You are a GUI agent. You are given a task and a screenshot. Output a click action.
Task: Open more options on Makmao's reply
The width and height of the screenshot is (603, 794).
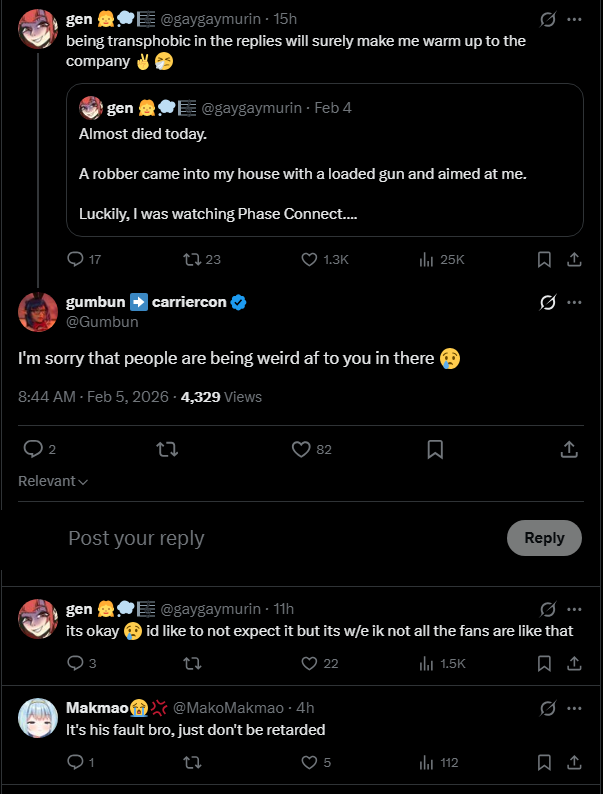point(574,709)
